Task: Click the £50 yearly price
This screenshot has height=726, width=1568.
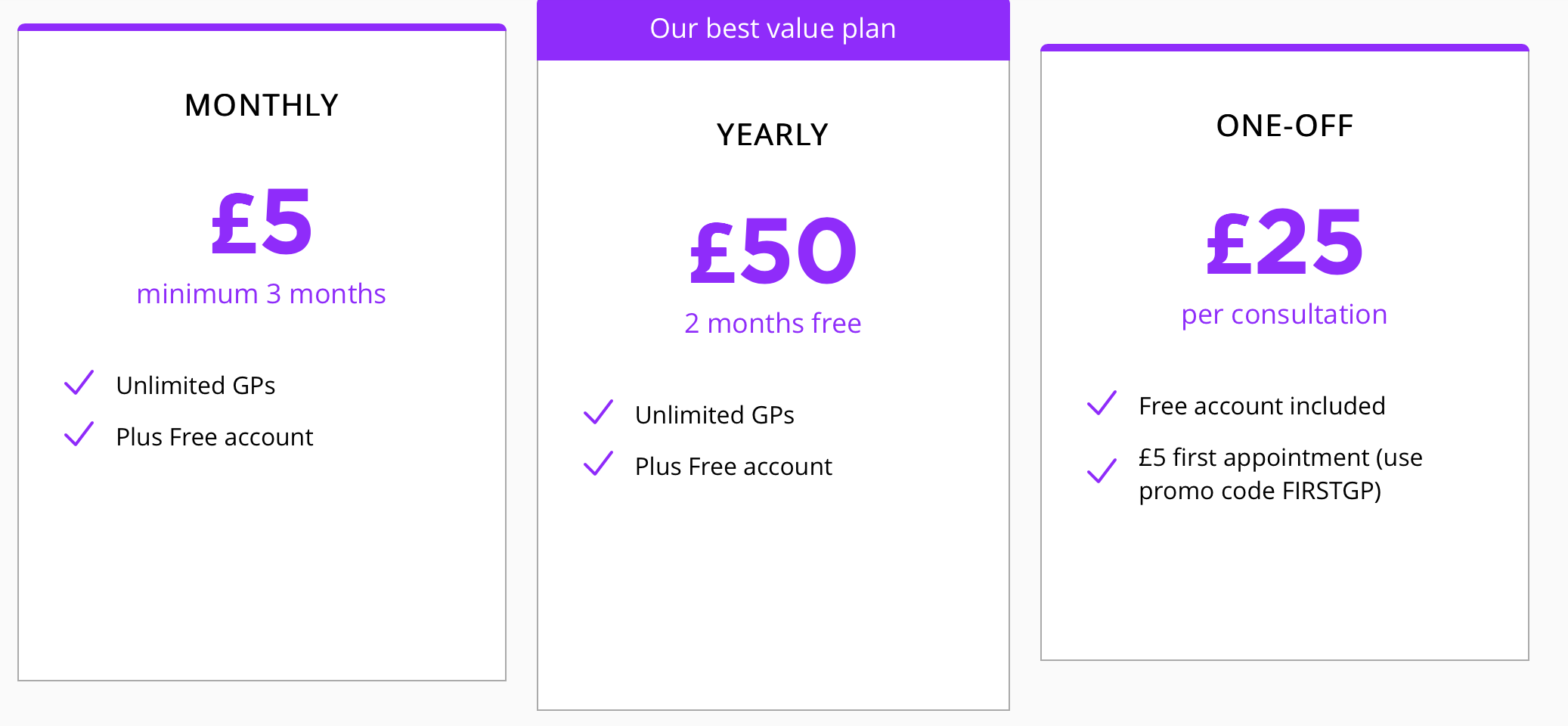Action: [773, 251]
